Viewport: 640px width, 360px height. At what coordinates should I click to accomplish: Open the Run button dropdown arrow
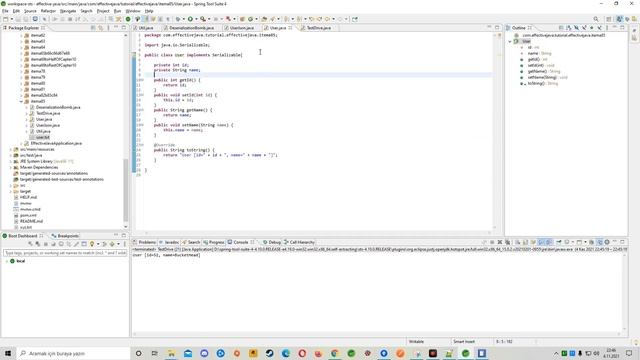[196, 19]
